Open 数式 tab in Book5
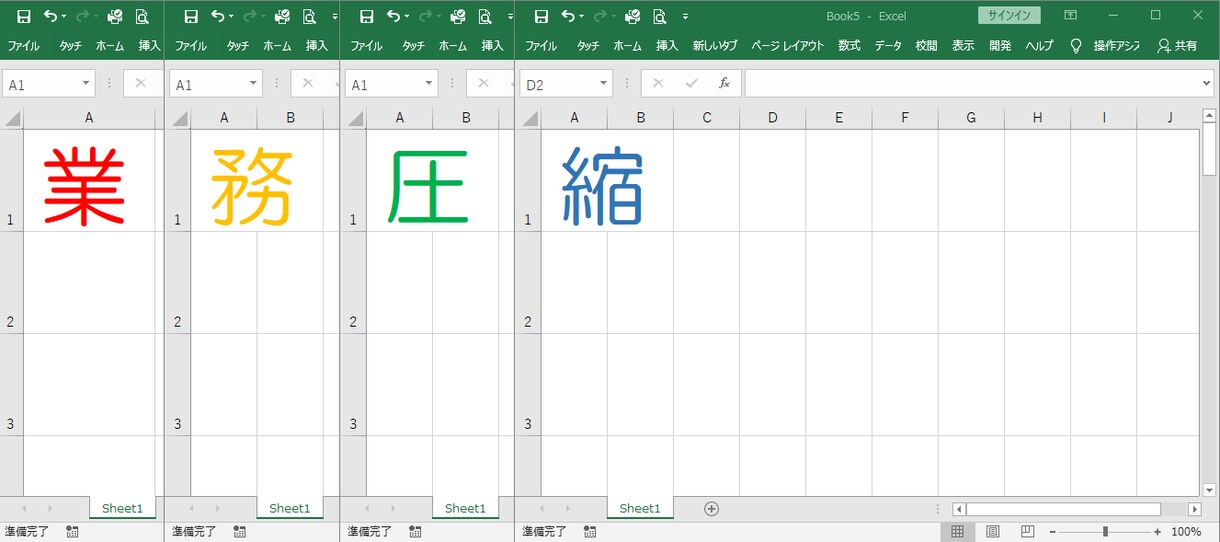 point(849,46)
